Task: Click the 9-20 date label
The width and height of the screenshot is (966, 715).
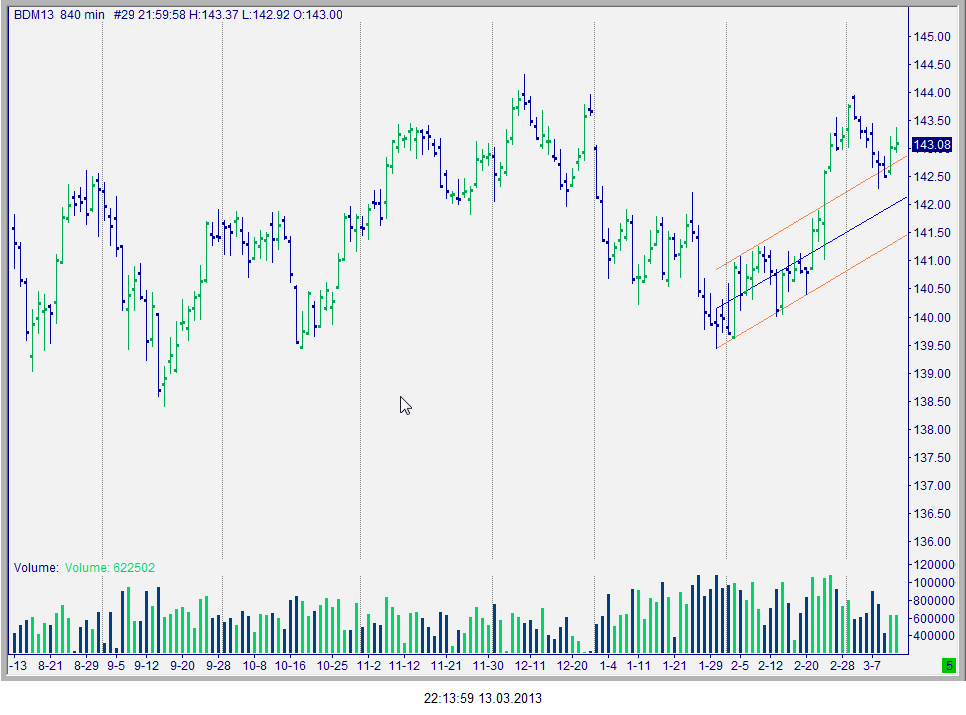Action: 182,666
